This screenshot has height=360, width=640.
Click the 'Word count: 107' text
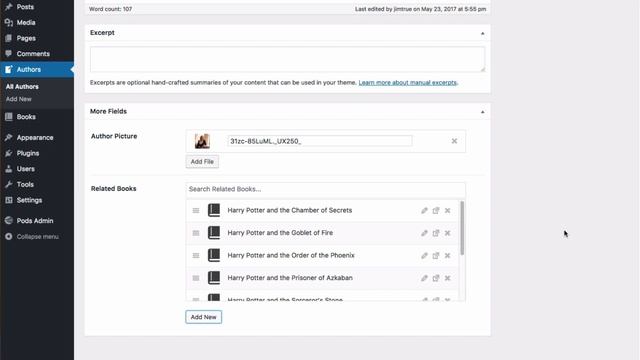(x=110, y=9)
